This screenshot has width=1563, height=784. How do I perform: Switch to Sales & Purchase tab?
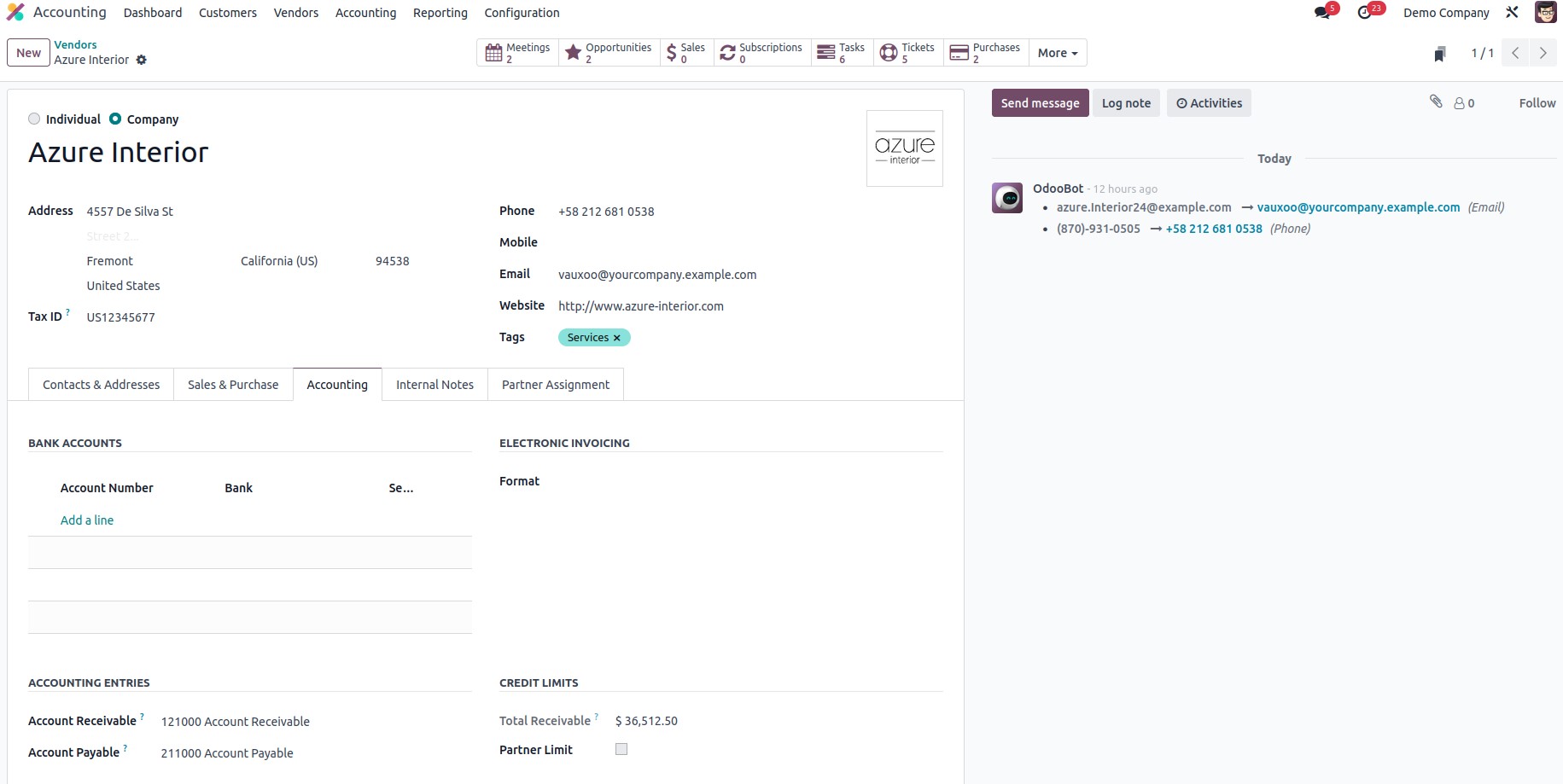pyautogui.click(x=233, y=385)
